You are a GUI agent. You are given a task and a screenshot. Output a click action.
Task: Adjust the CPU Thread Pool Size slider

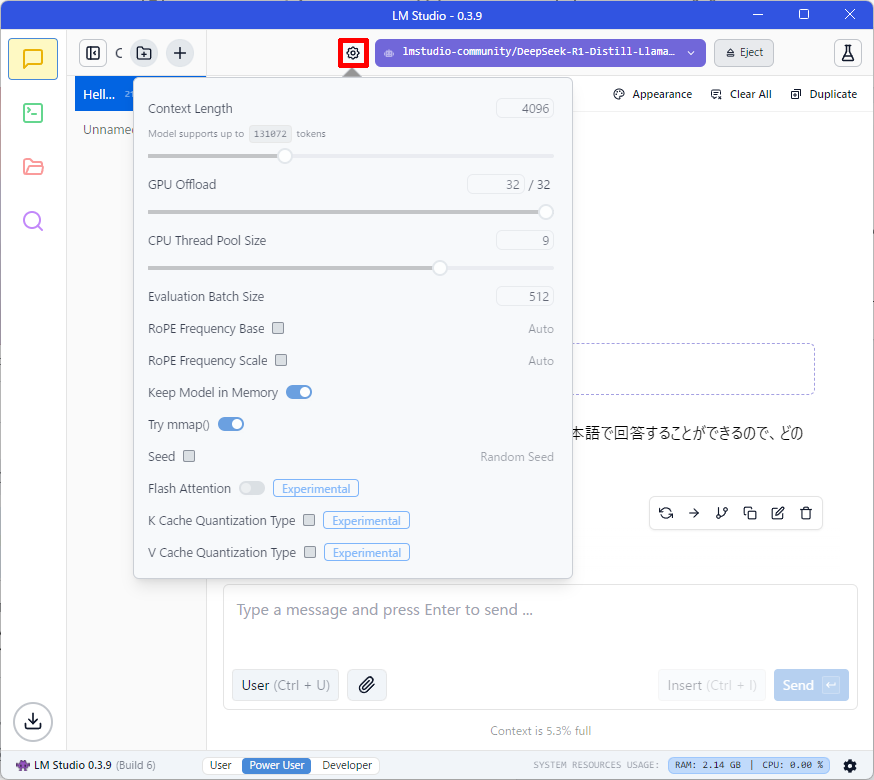pyautogui.click(x=440, y=268)
